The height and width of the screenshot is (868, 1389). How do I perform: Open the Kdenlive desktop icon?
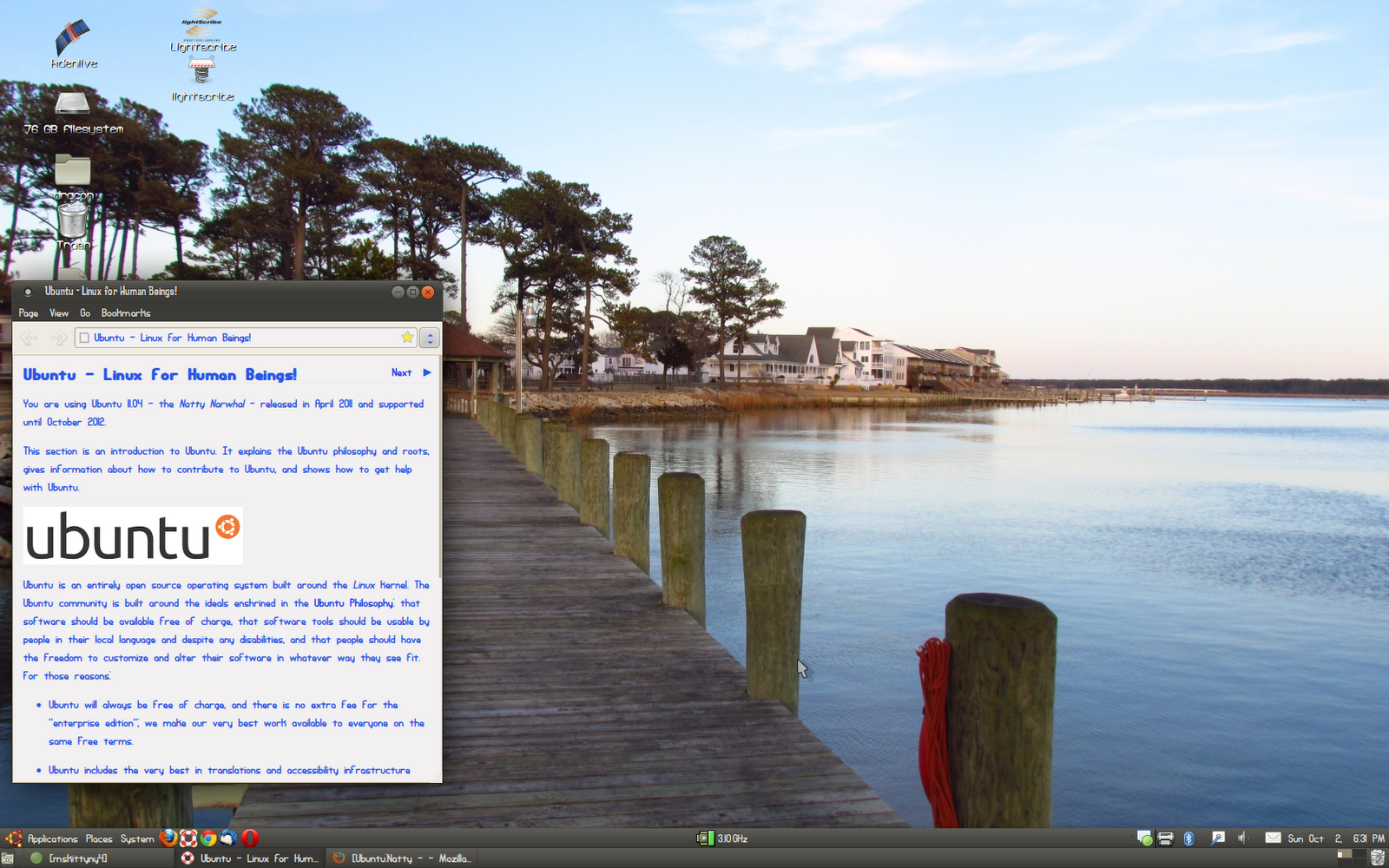click(x=73, y=39)
